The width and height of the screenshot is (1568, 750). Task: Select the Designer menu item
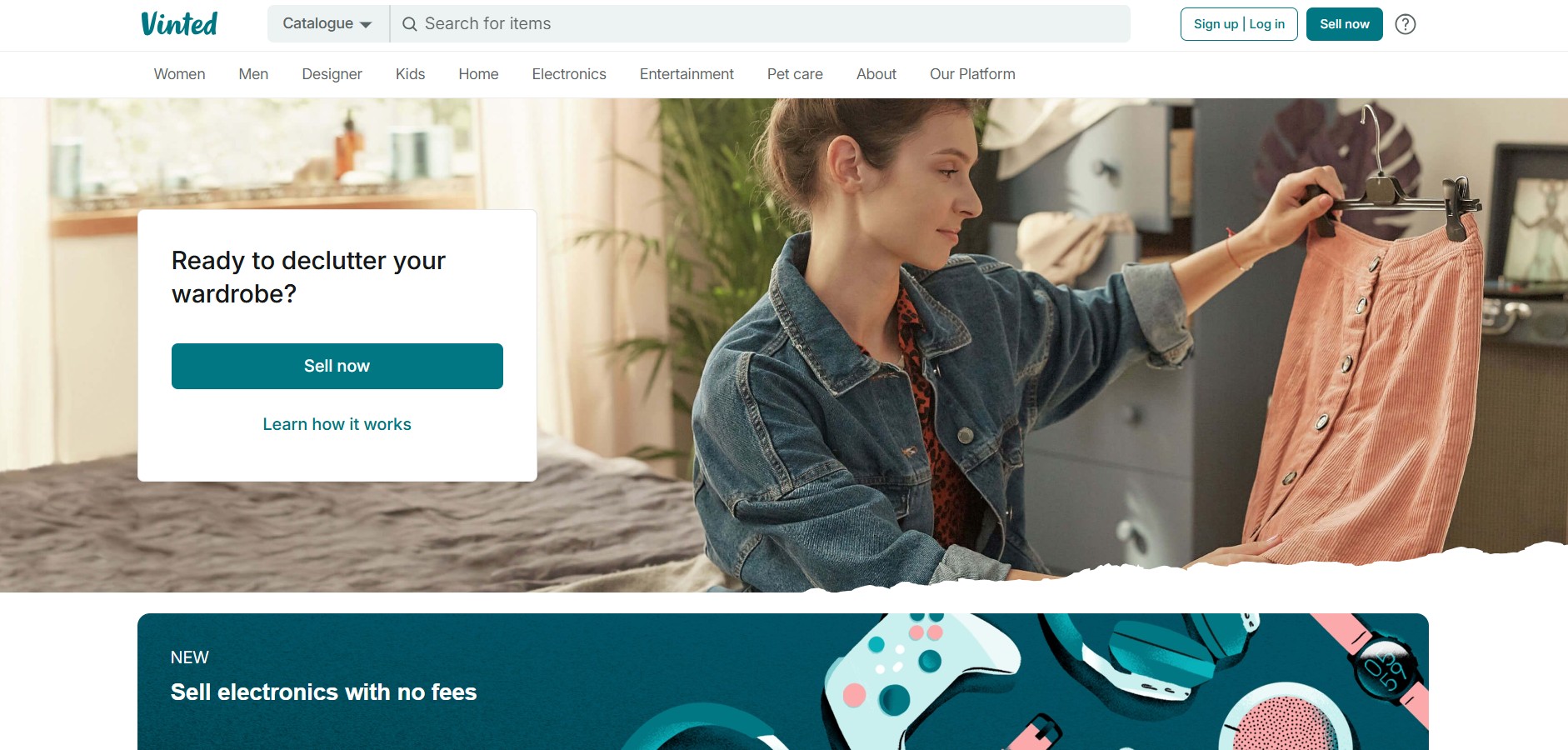(x=332, y=74)
